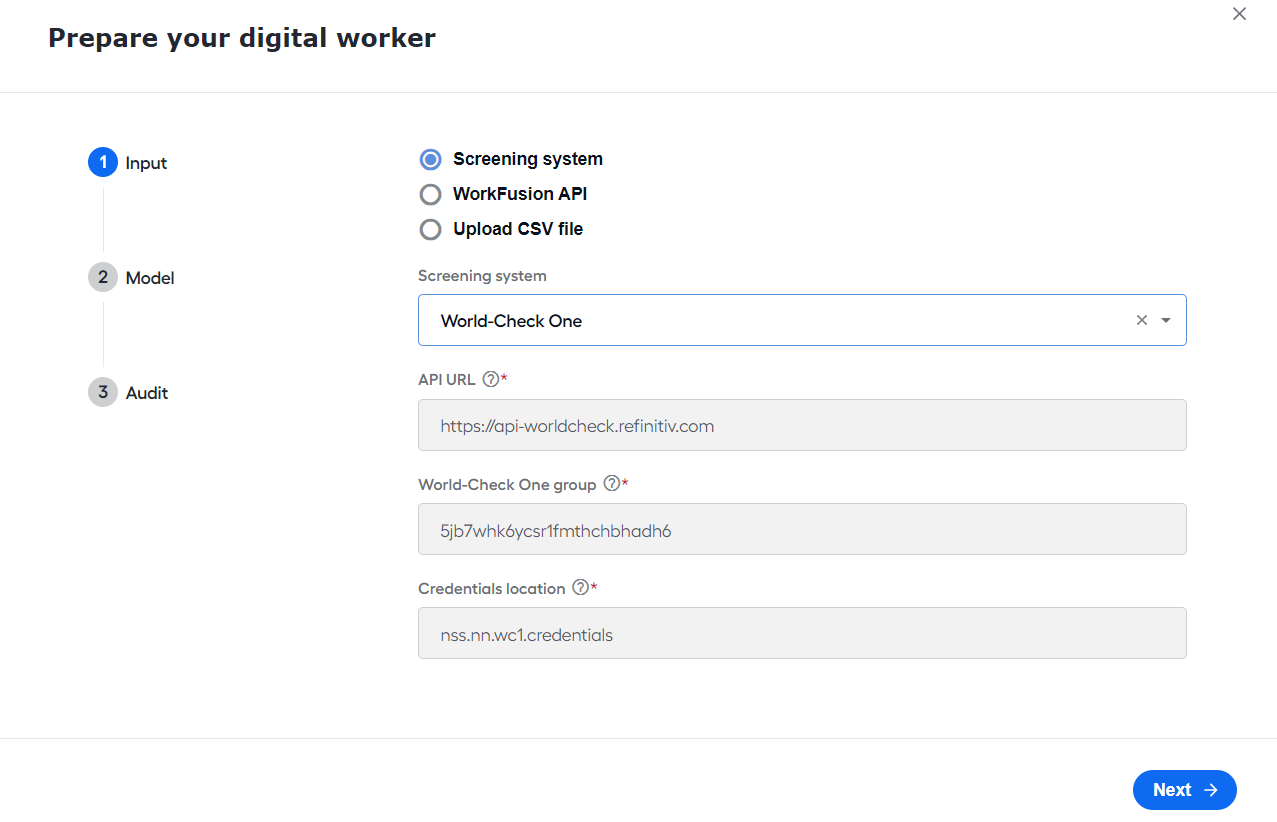Go to step 1 Input

point(128,162)
